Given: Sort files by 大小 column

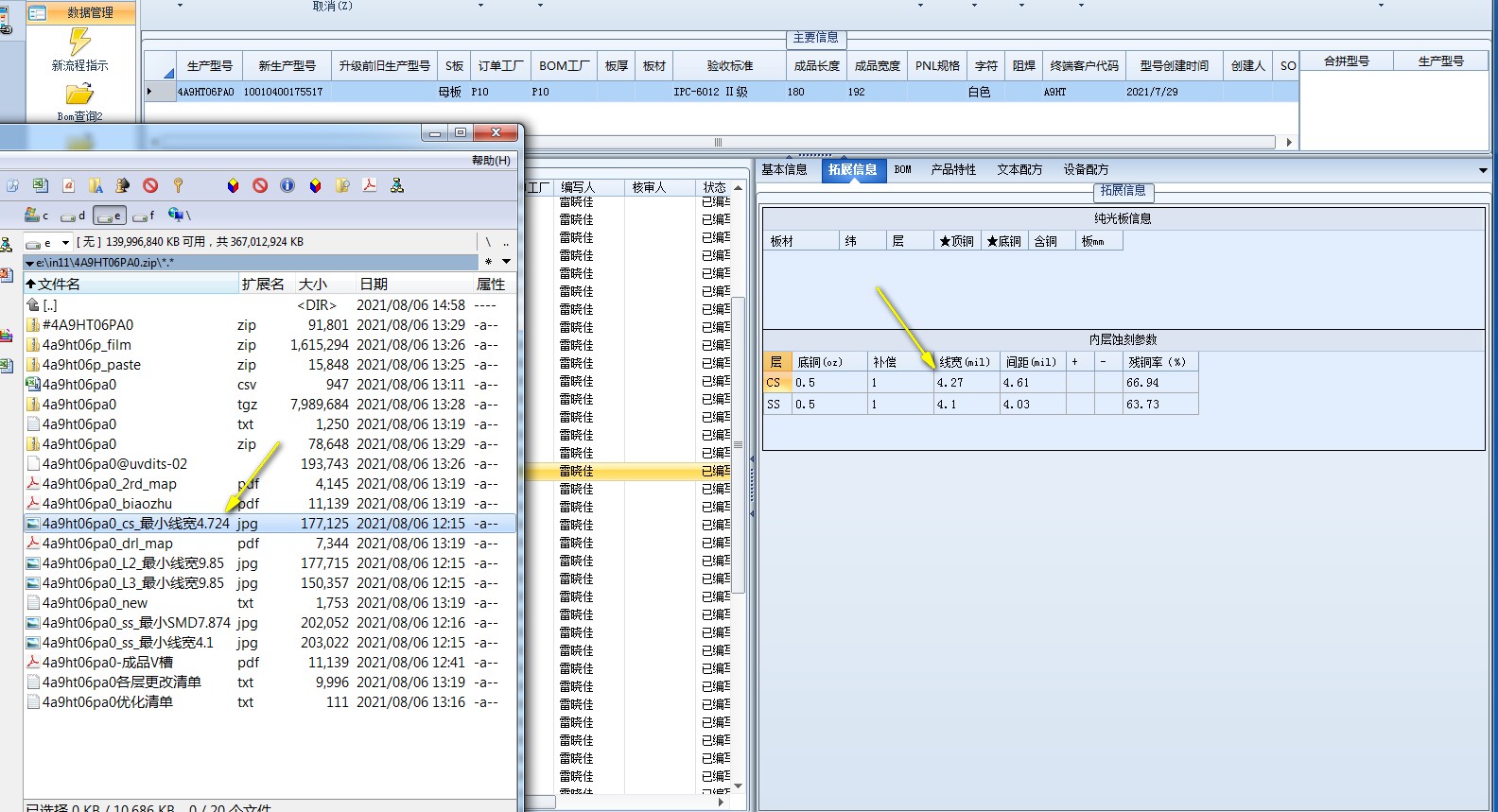Looking at the screenshot, I should (325, 285).
